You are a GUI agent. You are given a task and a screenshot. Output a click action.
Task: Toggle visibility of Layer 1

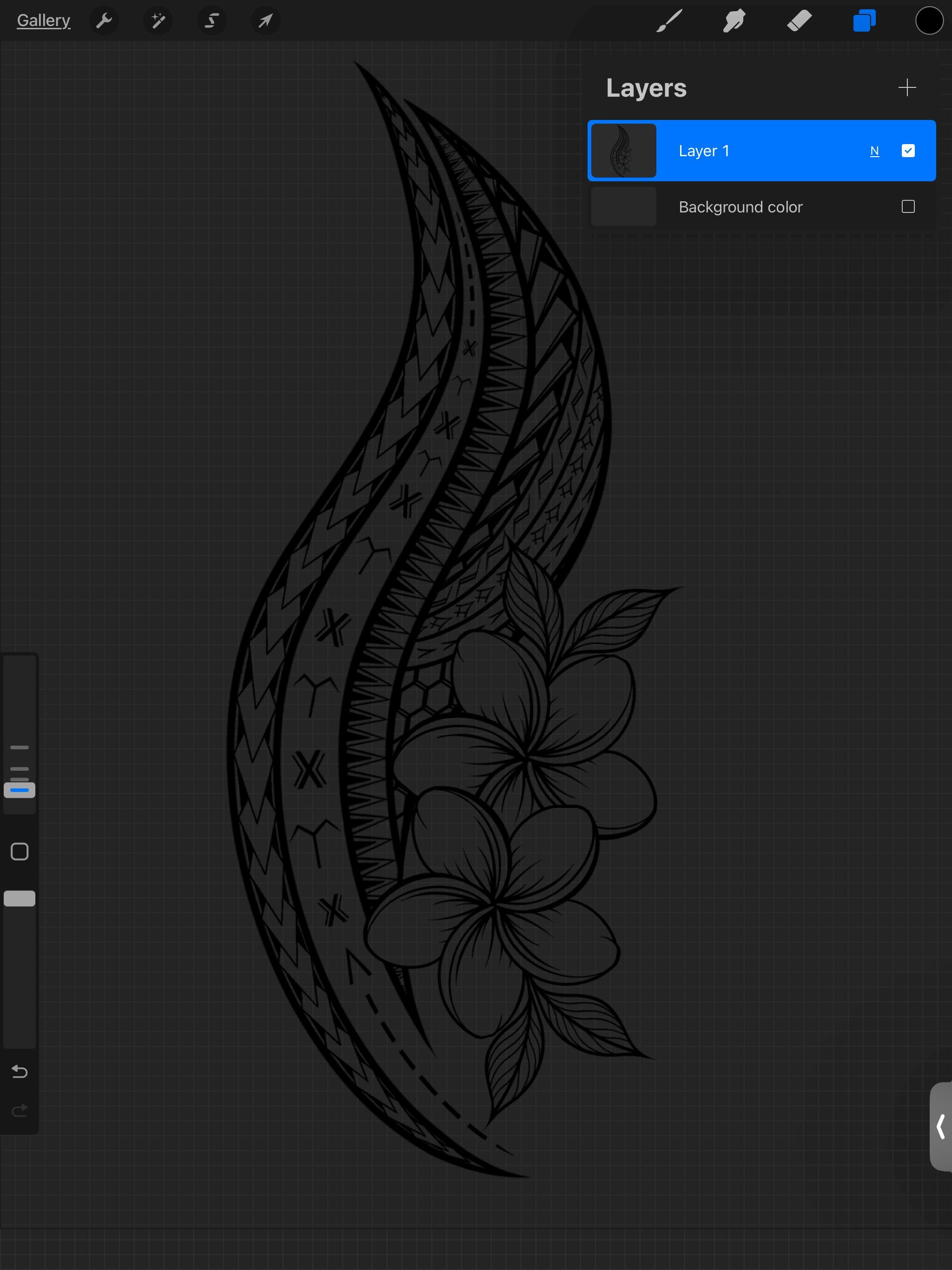(908, 151)
